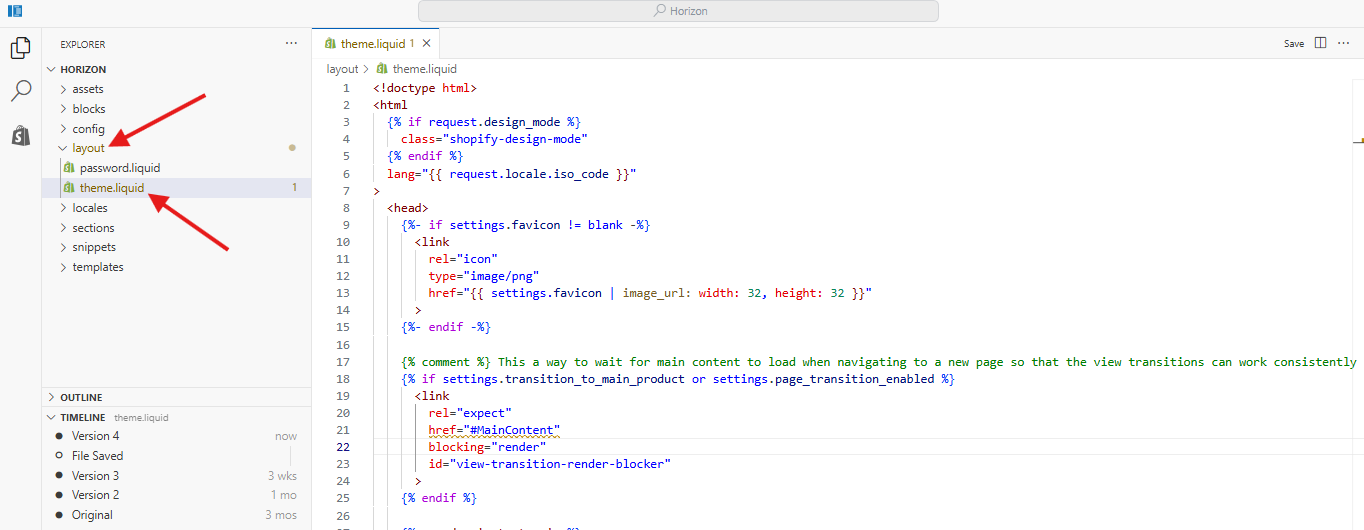Open the Search view icon
1364x530 pixels.
click(20, 91)
